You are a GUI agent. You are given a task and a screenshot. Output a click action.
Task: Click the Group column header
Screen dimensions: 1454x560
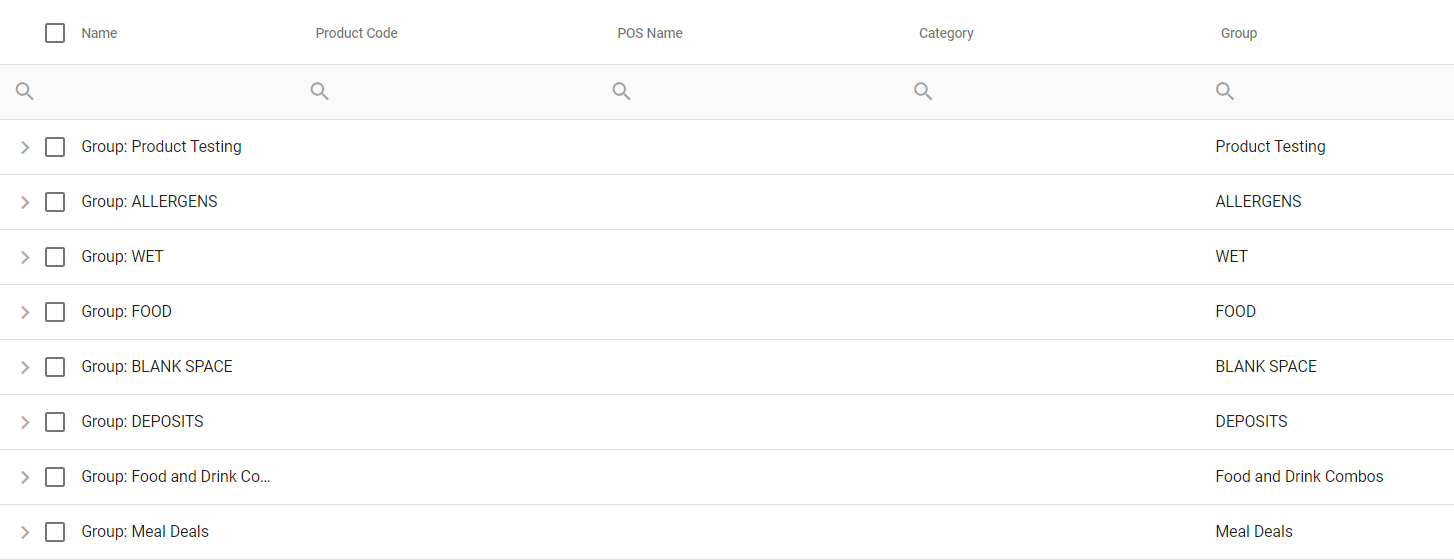pyautogui.click(x=1238, y=33)
